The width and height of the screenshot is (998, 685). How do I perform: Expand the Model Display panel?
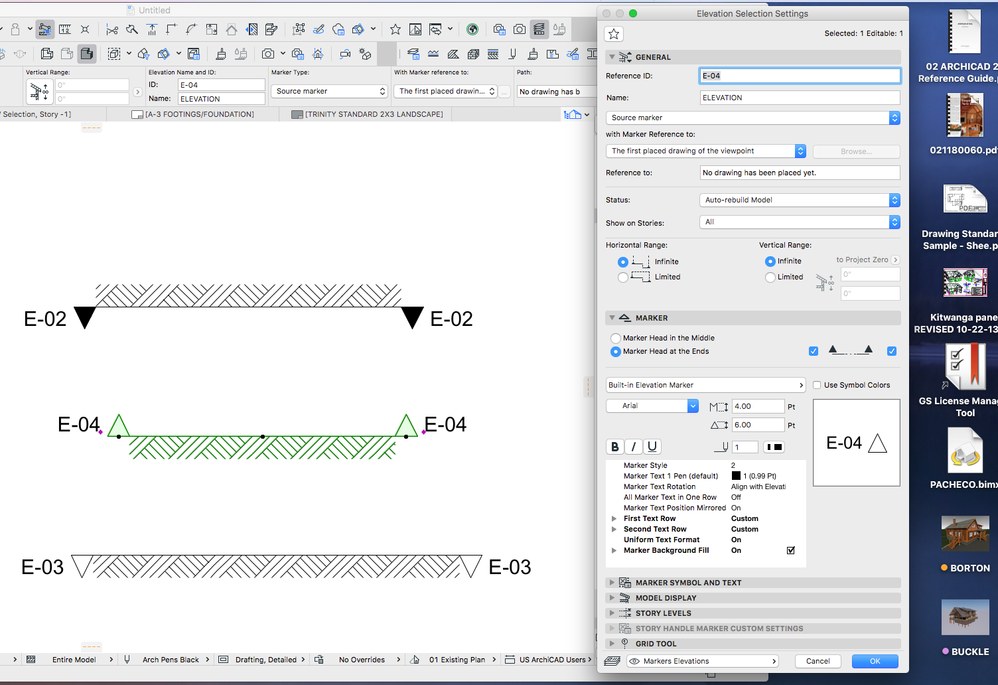(612, 598)
